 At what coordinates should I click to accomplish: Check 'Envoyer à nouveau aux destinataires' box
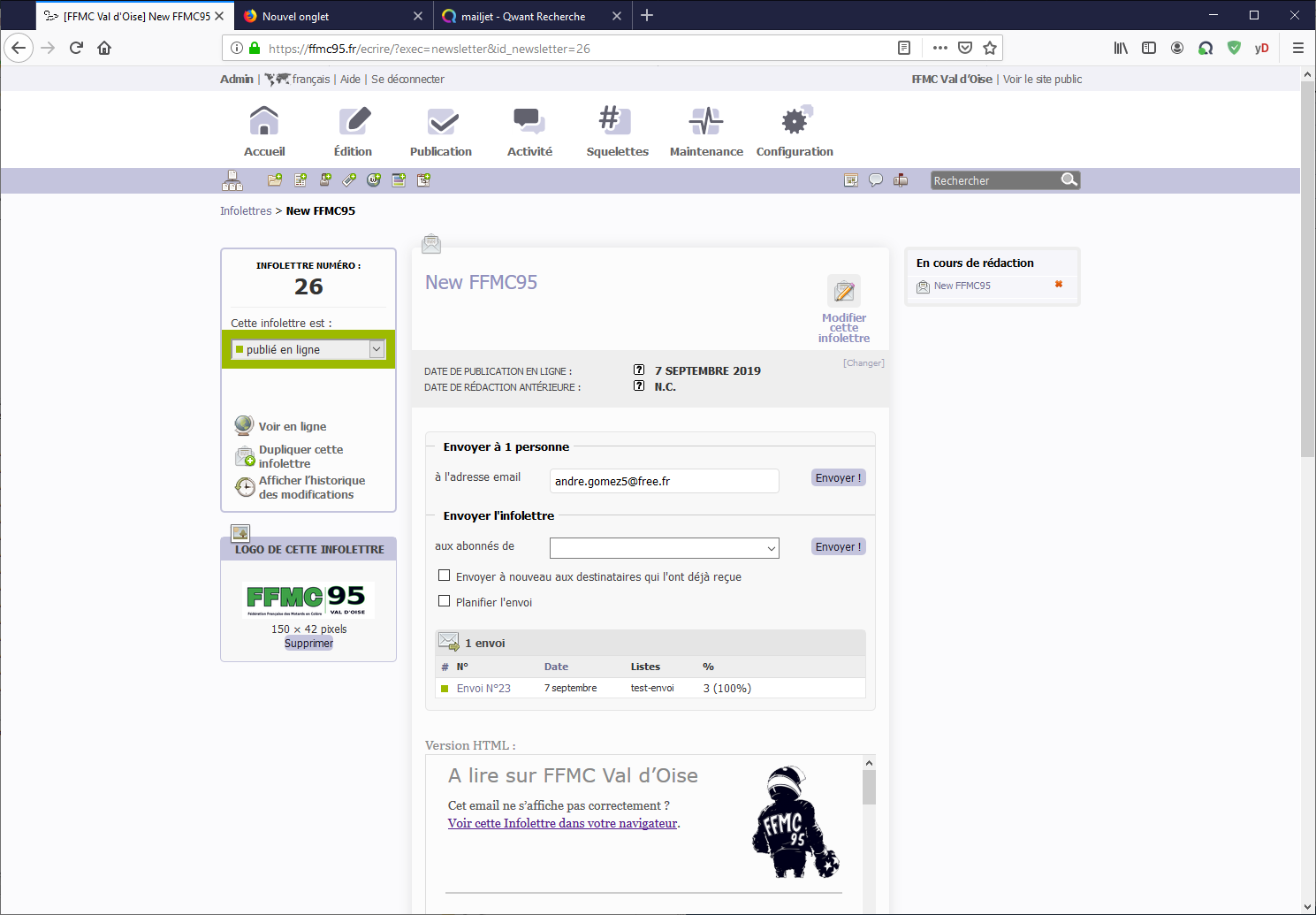coord(445,576)
